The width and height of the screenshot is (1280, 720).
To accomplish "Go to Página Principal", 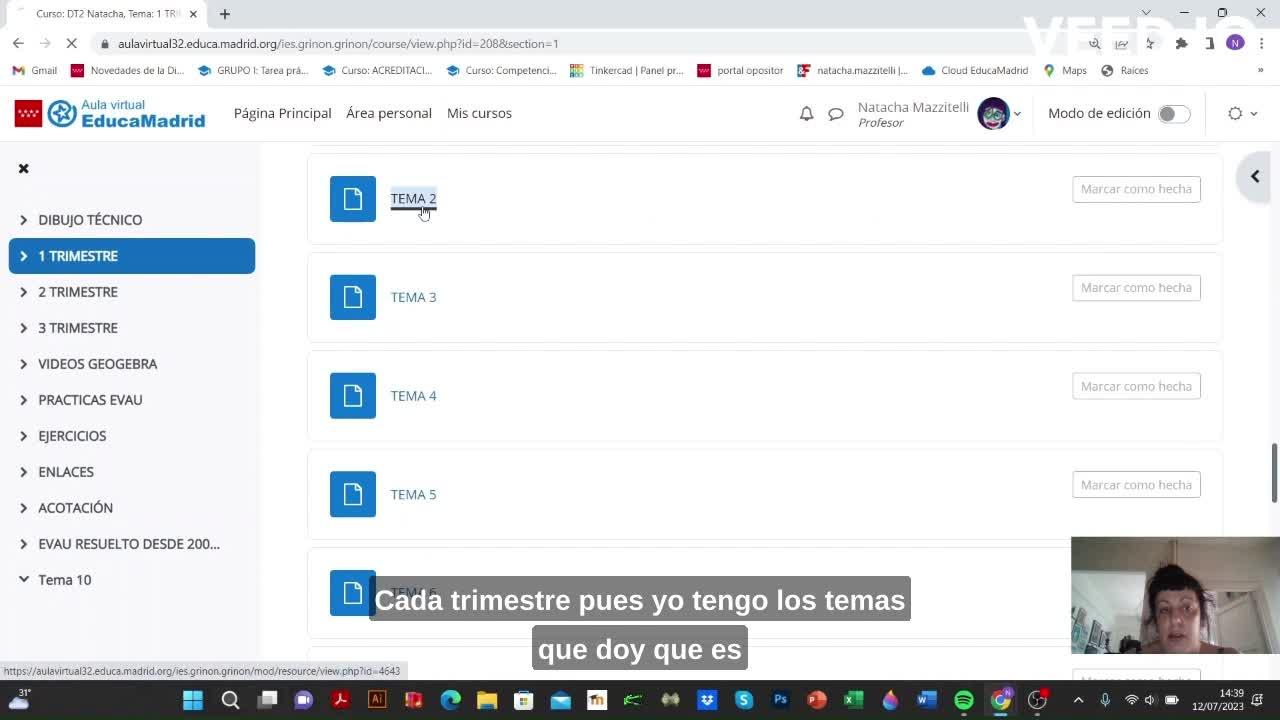I will (x=282, y=113).
